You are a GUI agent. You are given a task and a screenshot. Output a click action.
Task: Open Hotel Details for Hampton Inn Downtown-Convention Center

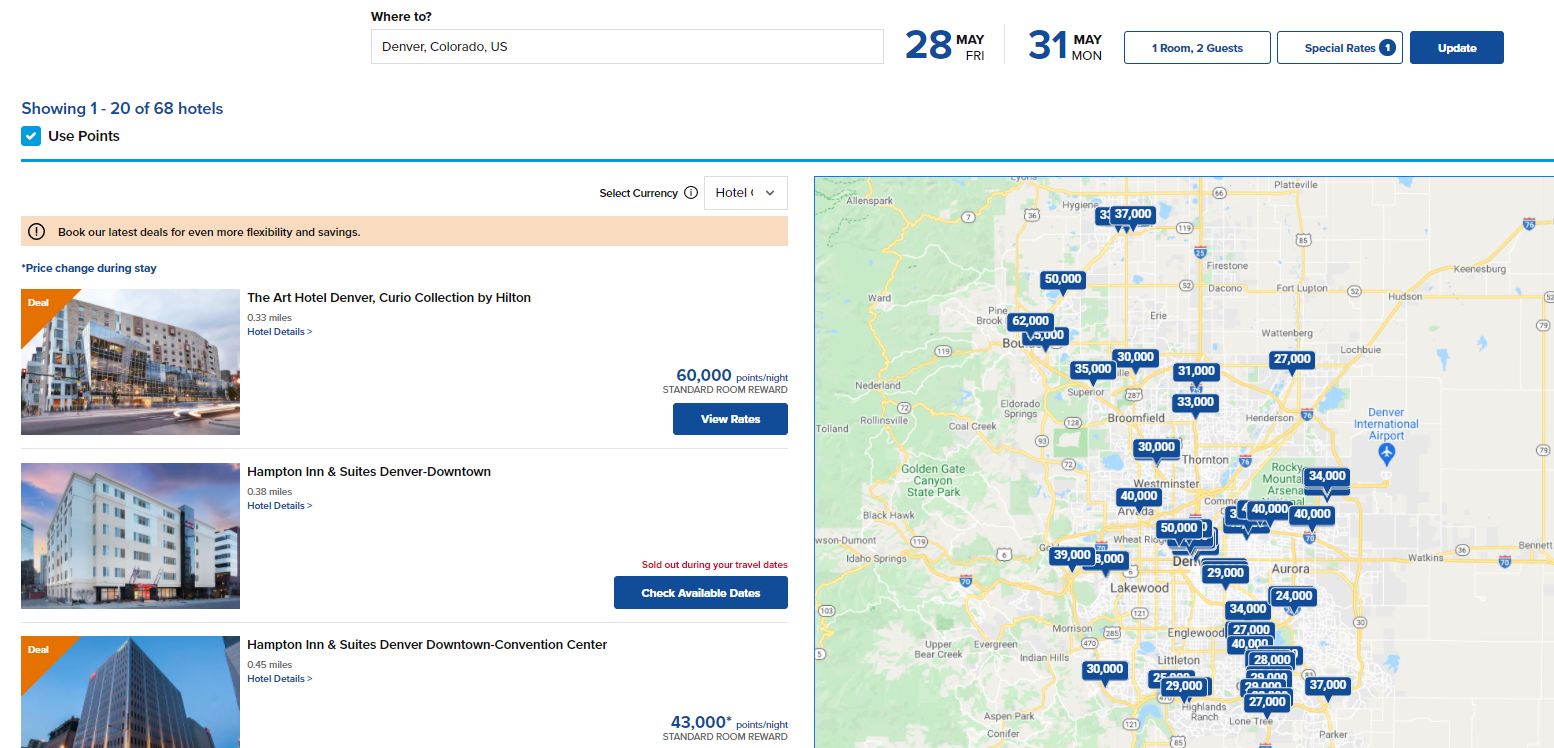(x=279, y=679)
